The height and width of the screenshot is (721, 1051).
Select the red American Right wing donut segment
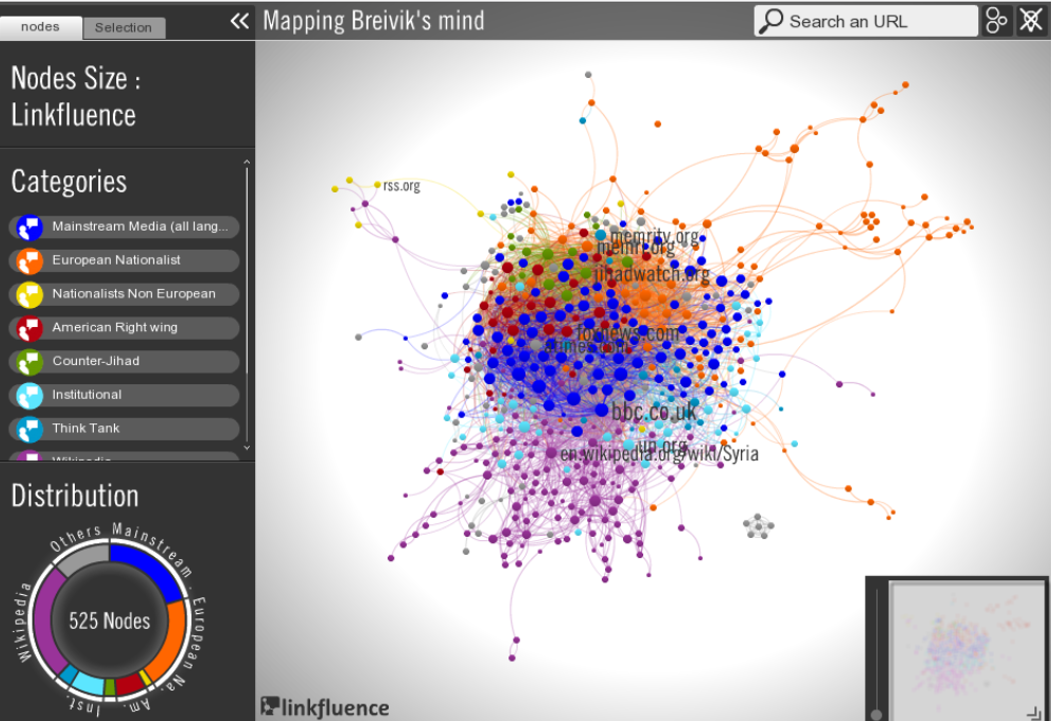point(129,684)
